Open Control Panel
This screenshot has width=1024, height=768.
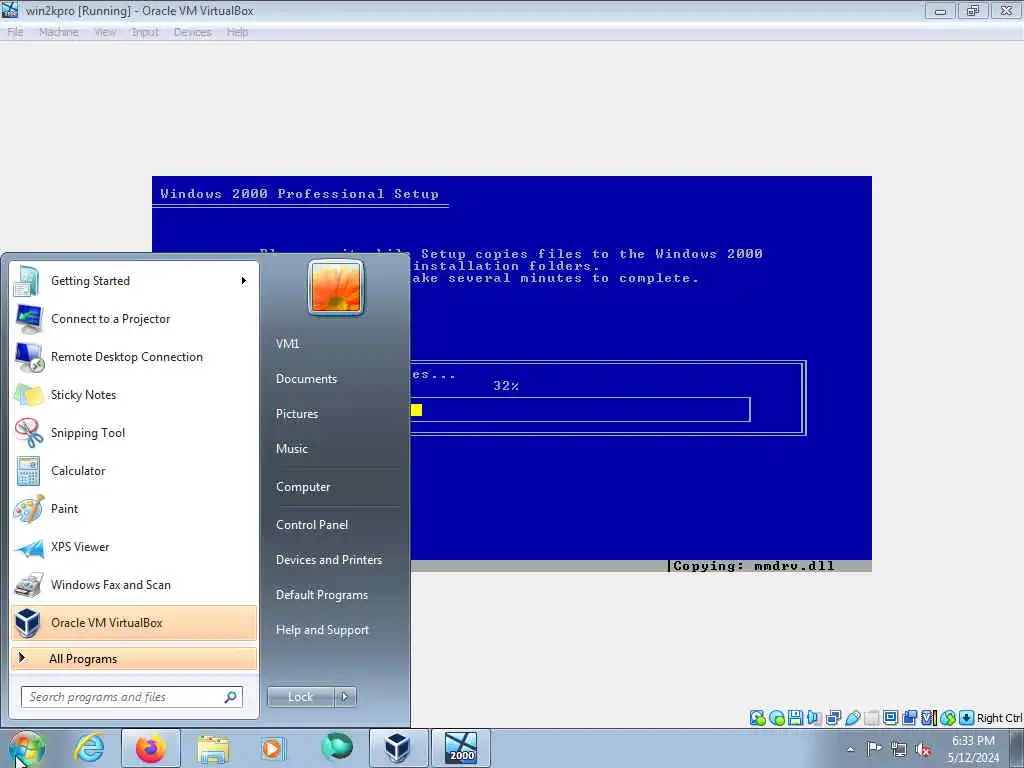[x=312, y=525]
